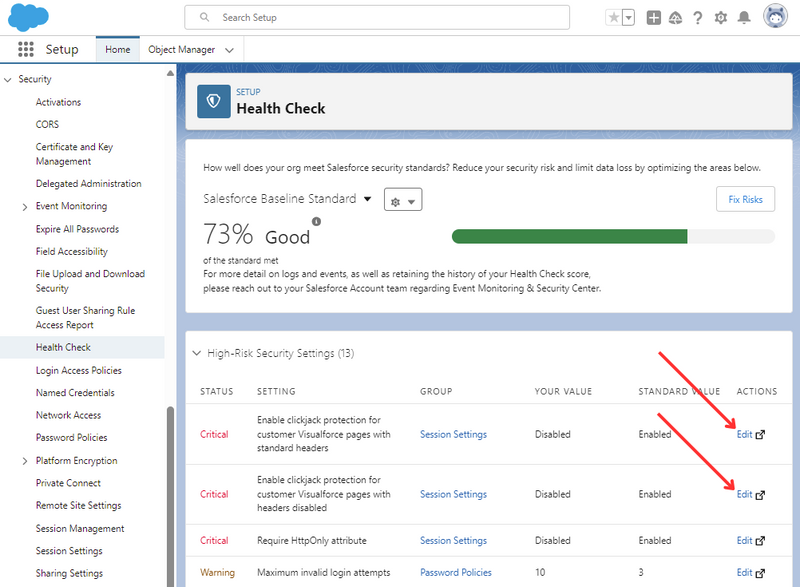Click the Salesforce cloud logo

(x=29, y=17)
